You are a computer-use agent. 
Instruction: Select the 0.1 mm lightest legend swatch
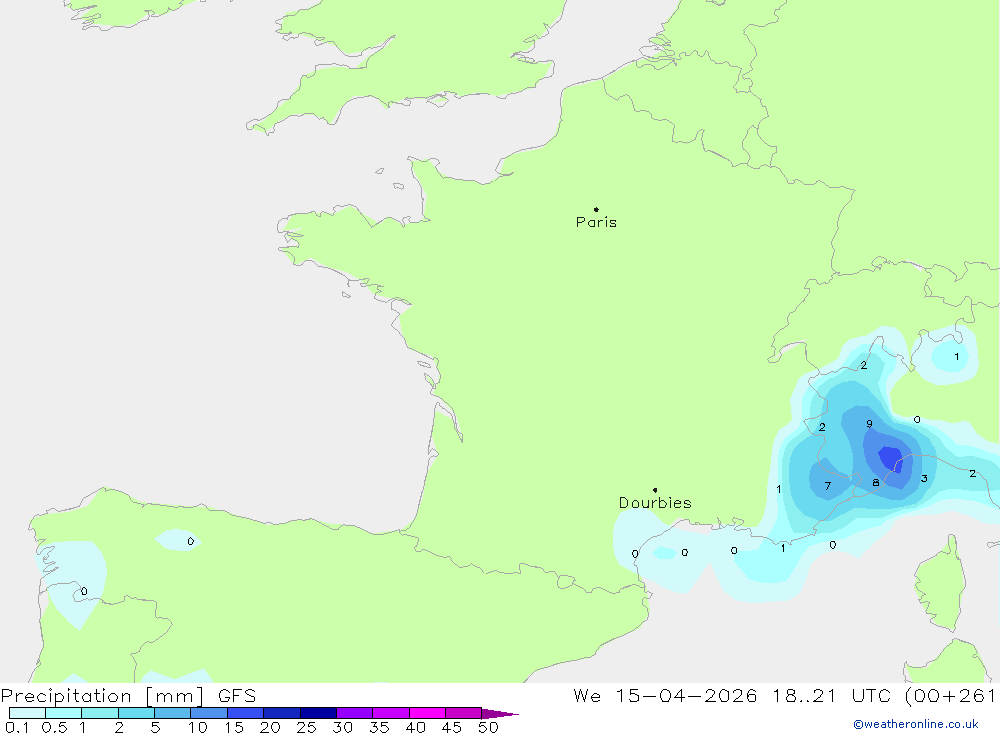pos(27,713)
